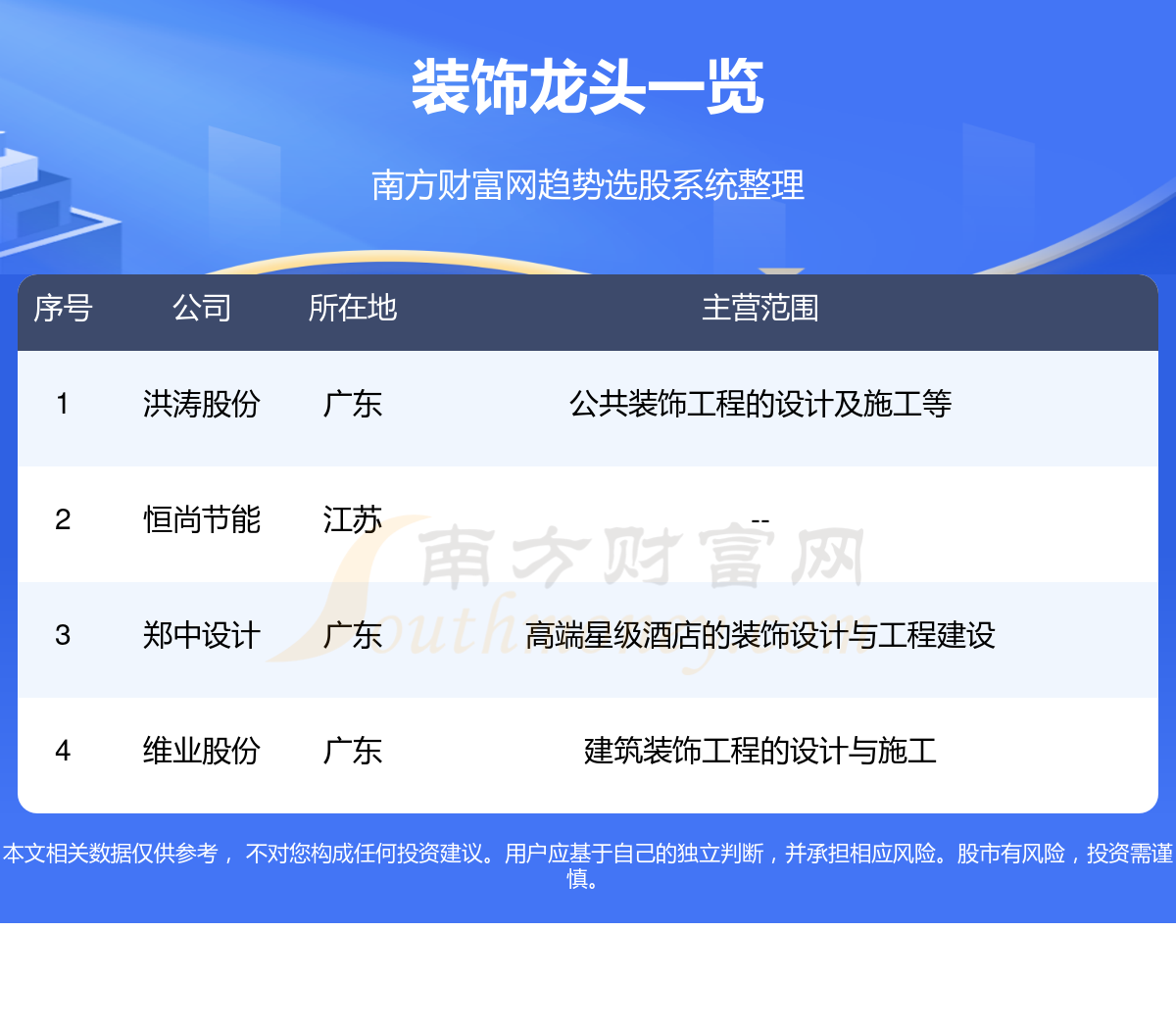The width and height of the screenshot is (1176, 1029).
Task: Click the 主营范围 column header
Action: coord(760,308)
